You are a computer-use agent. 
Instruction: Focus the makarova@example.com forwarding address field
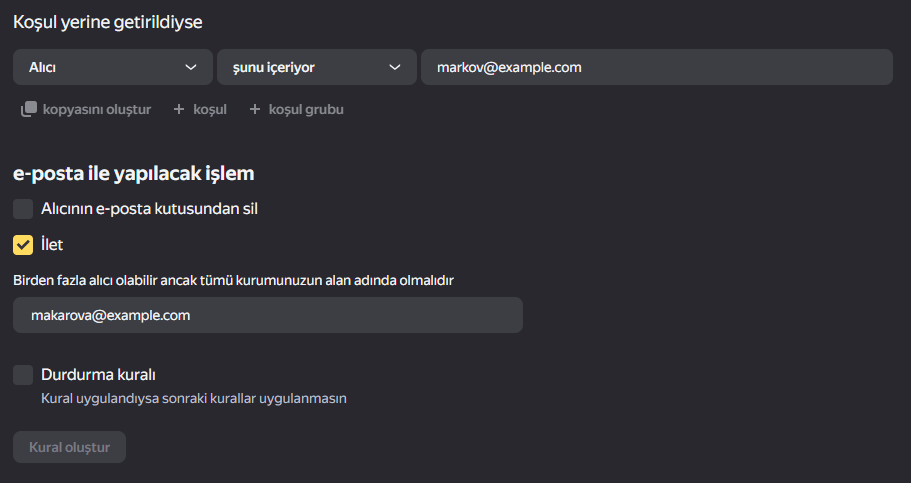268,315
